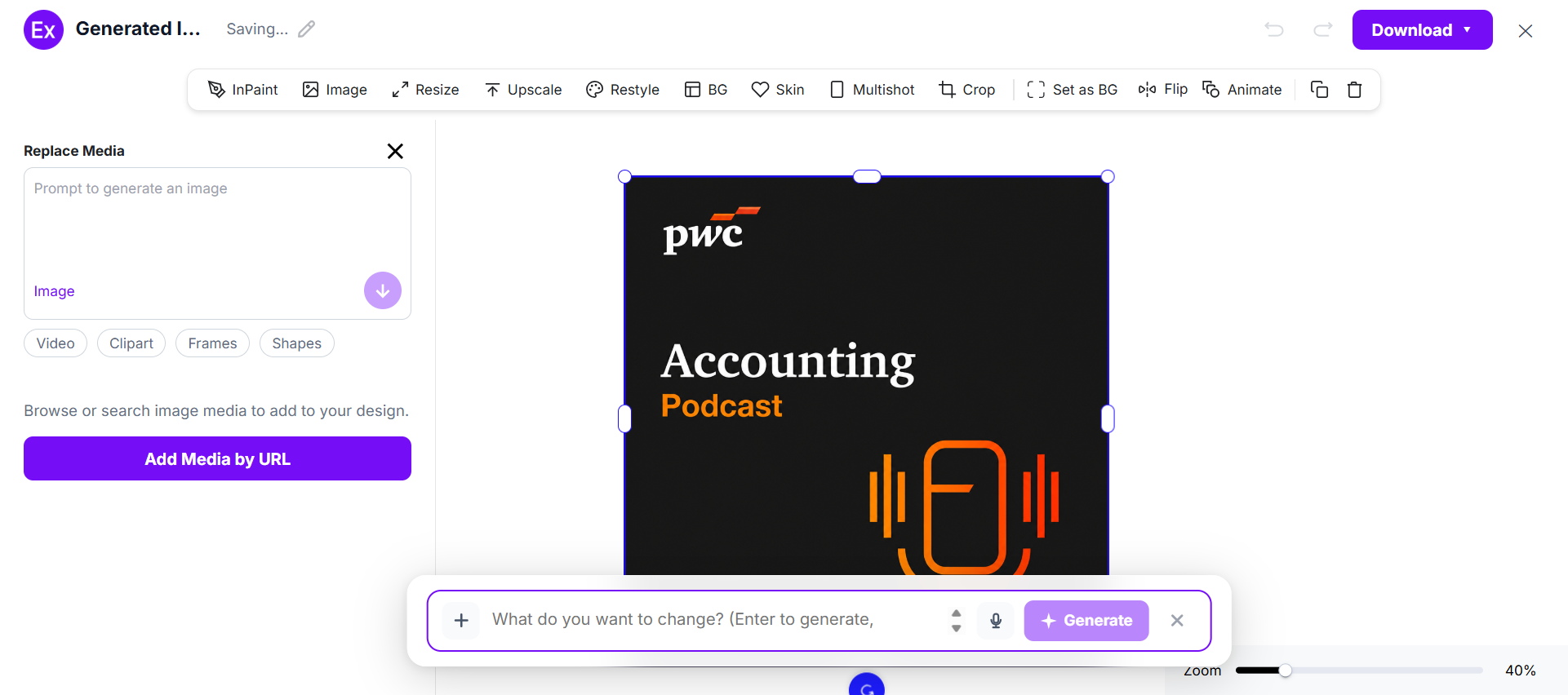The image size is (1568, 695).
Task: Select the Frames media chip
Action: pyautogui.click(x=212, y=343)
